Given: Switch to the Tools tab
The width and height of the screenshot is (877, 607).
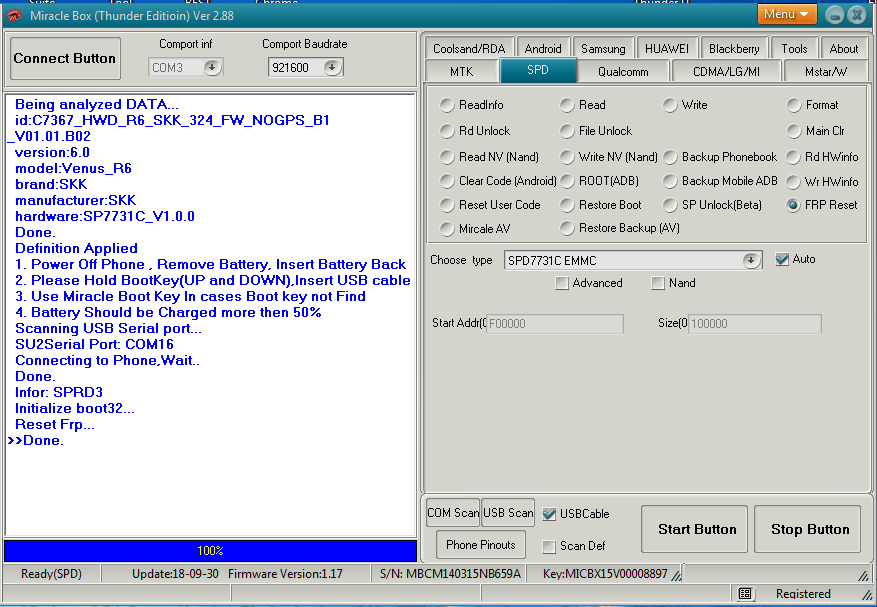Looking at the screenshot, I should tap(794, 48).
